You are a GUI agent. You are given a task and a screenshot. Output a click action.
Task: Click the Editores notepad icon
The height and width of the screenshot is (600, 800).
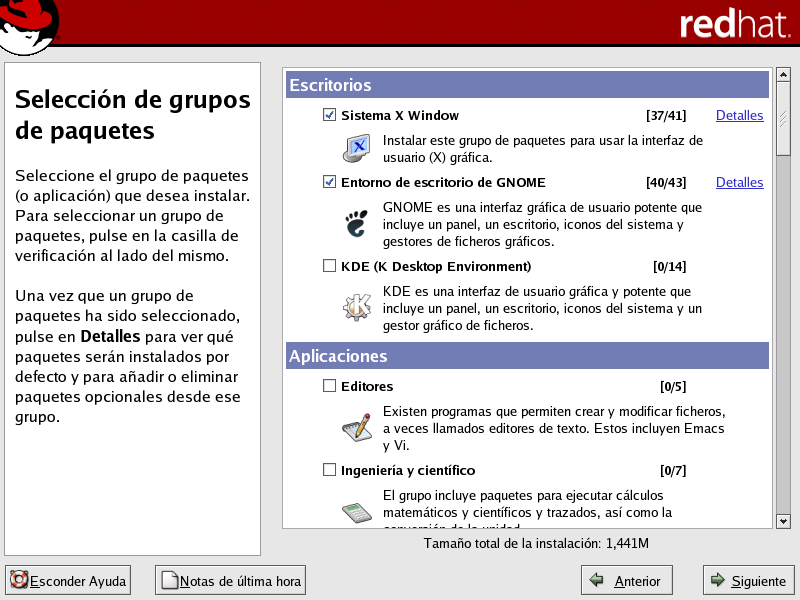click(357, 428)
